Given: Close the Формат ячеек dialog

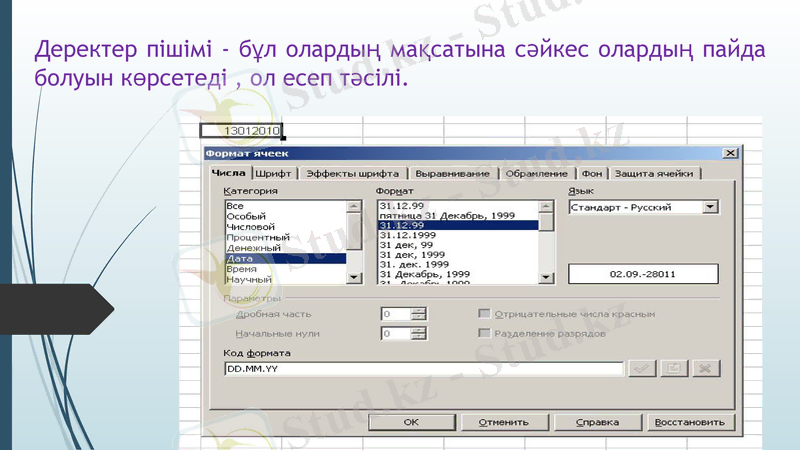Looking at the screenshot, I should (730, 153).
